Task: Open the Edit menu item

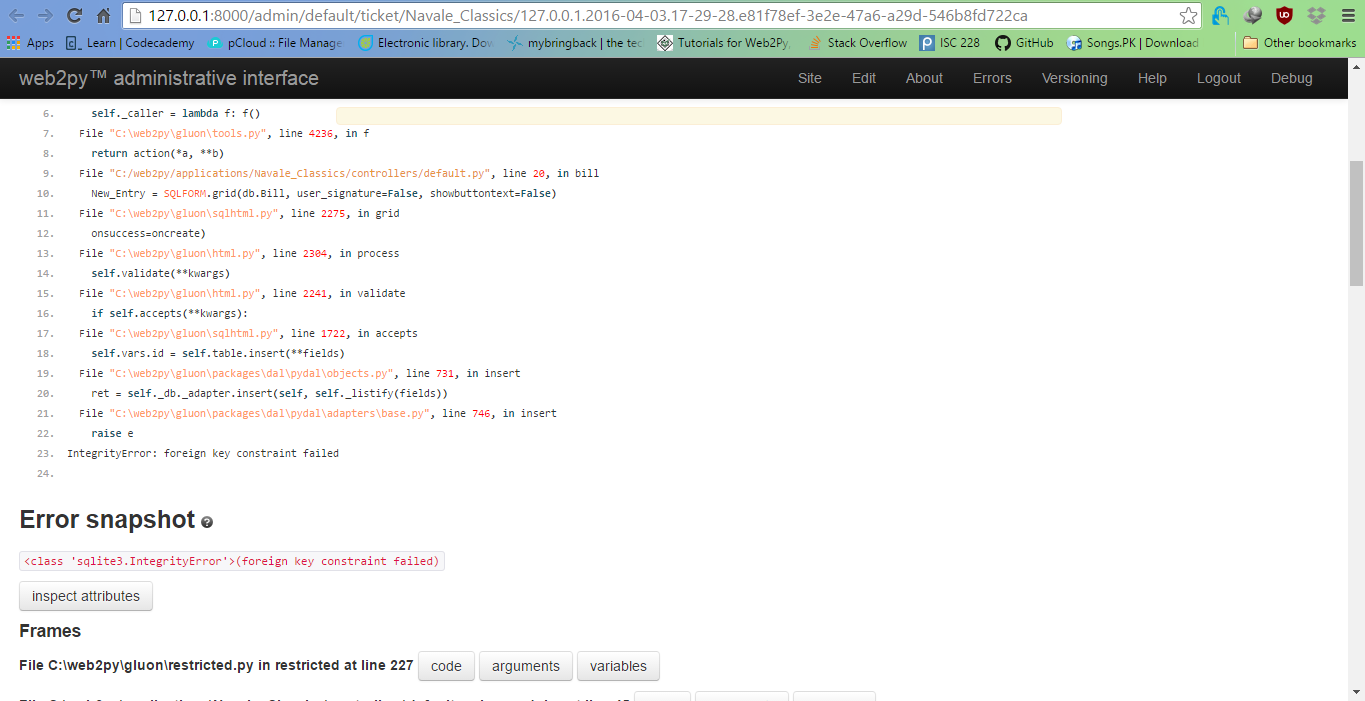Action: click(x=864, y=78)
